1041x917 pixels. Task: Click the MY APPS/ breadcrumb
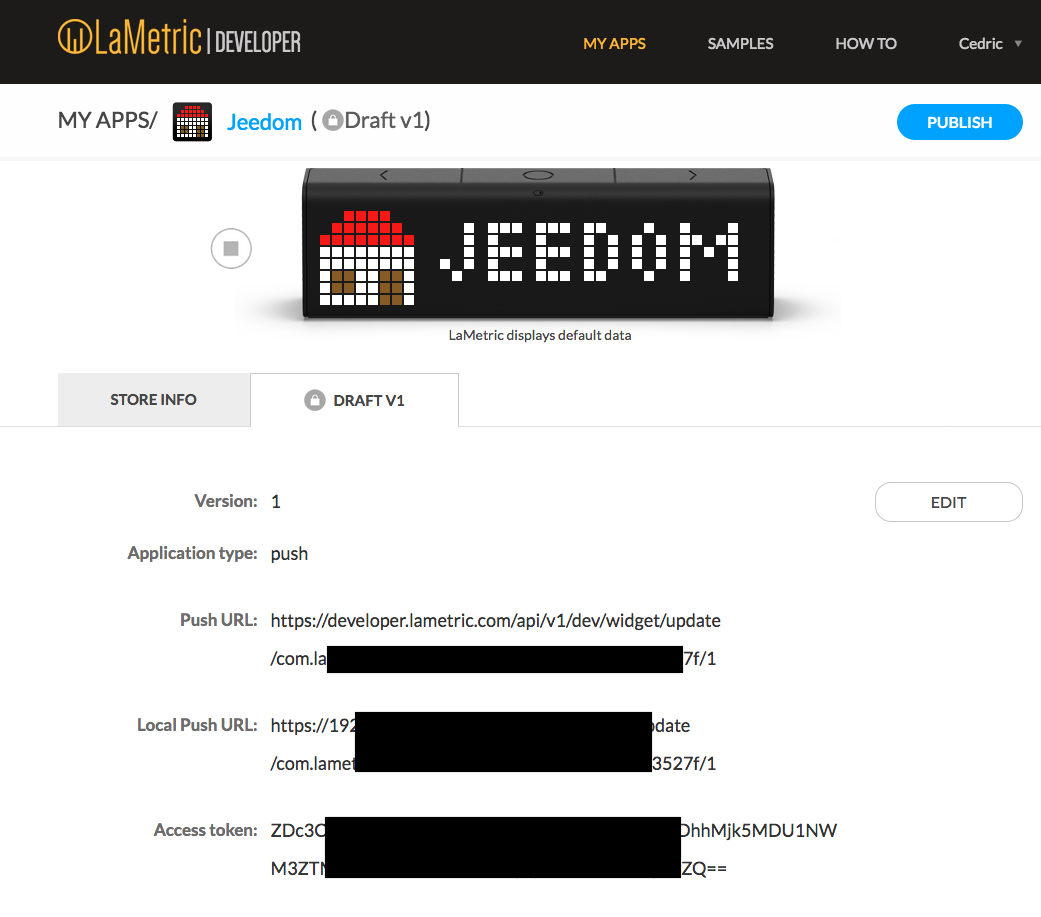(108, 121)
